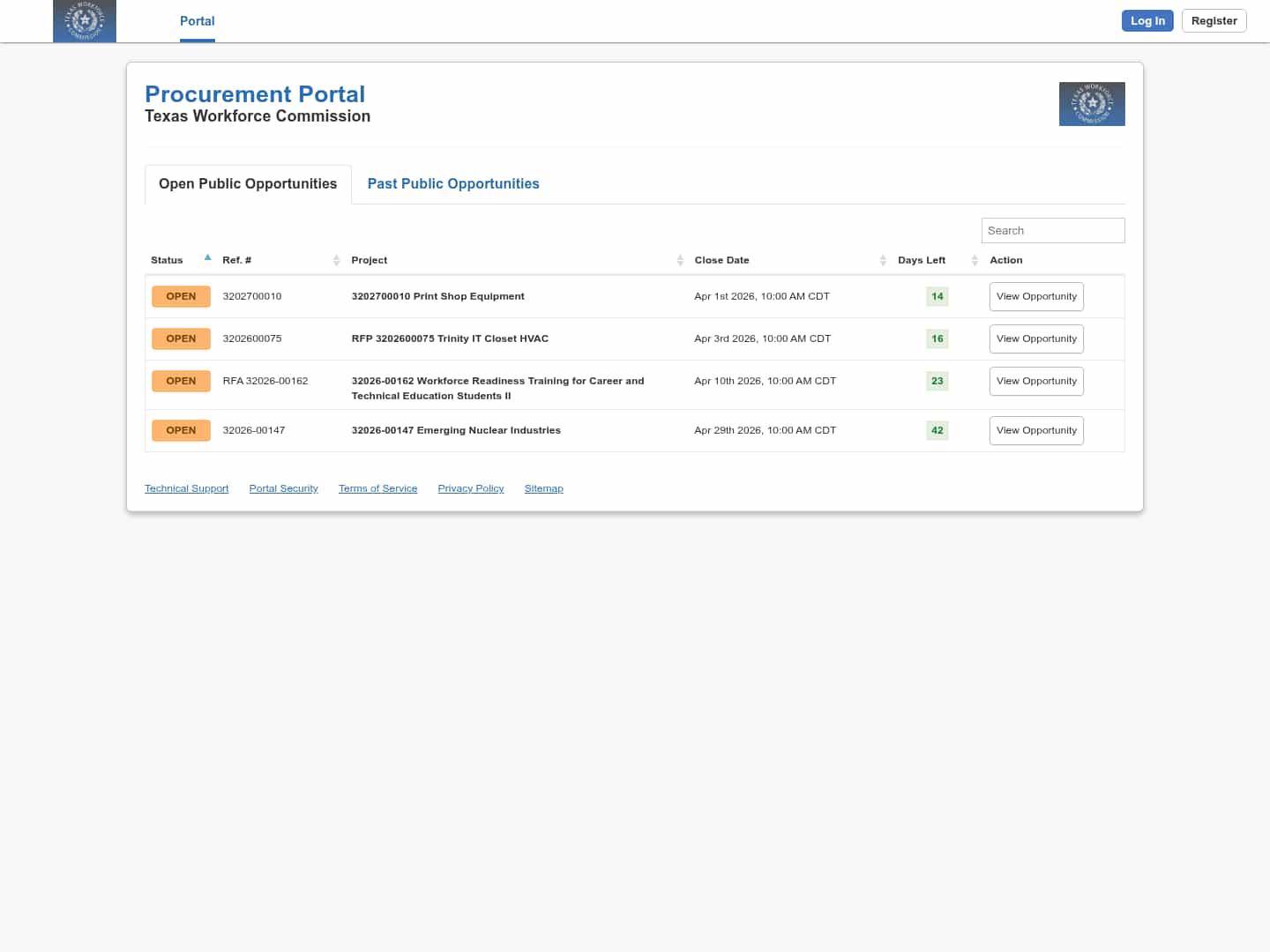Select the Open Public Opportunities tab

click(248, 183)
